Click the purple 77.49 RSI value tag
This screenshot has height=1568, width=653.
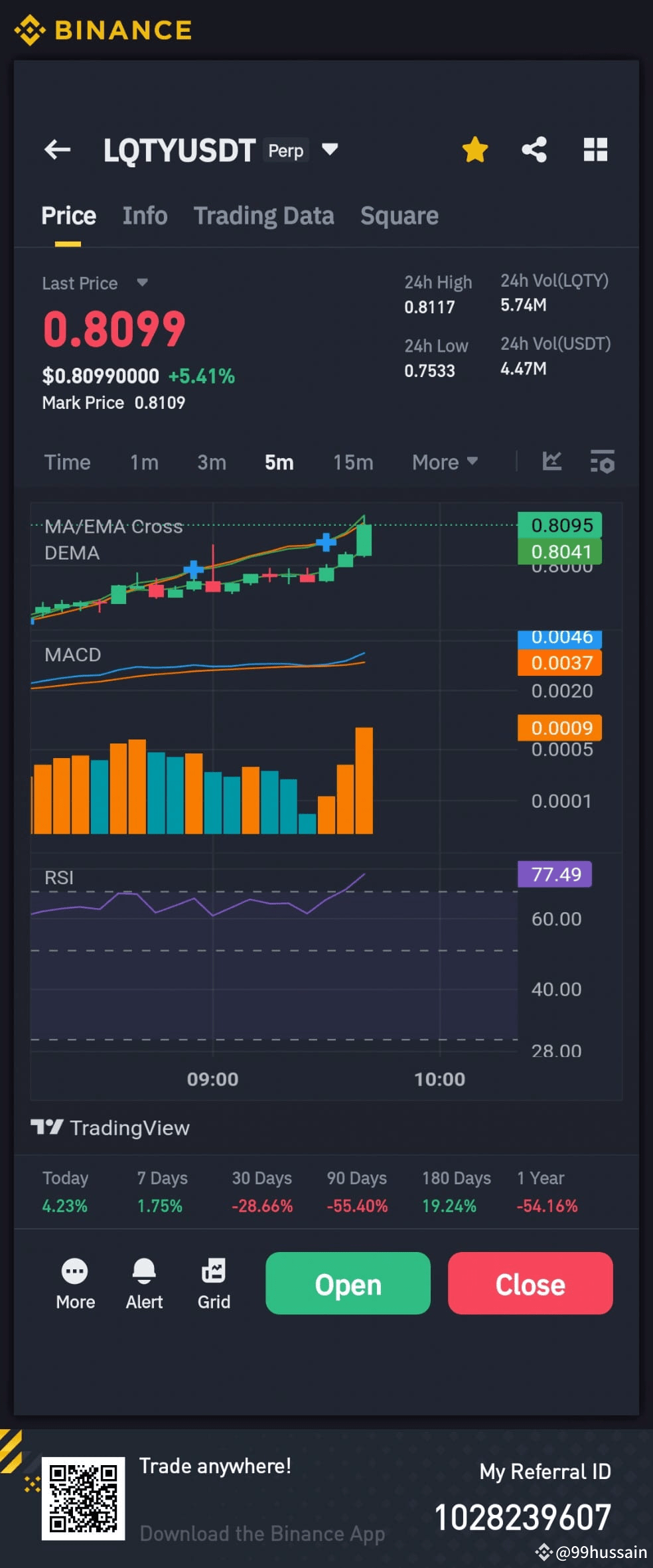click(x=555, y=874)
